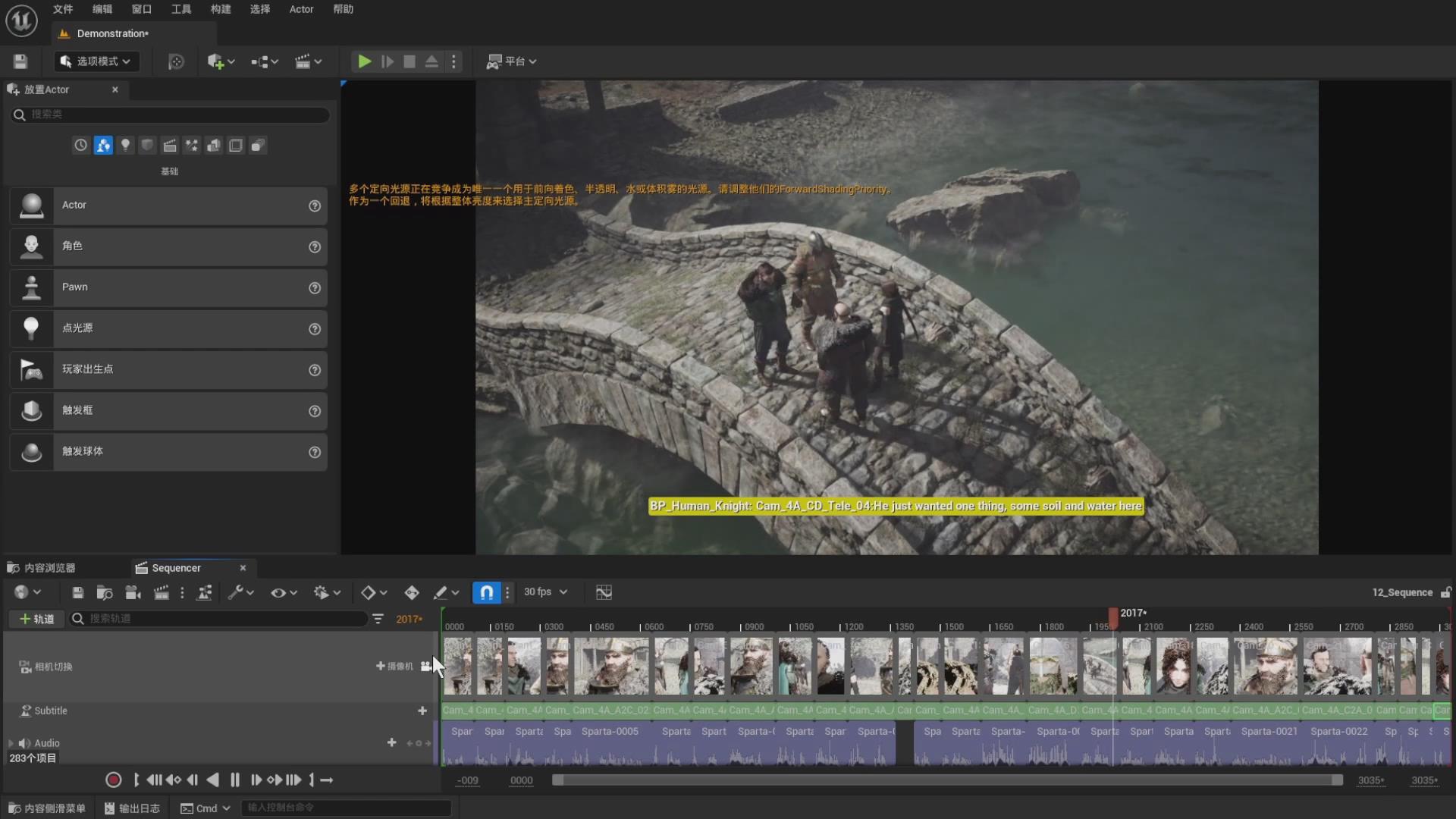Screen dimensions: 1456x819
Task: Select the Visual Effects category (sparkles icon)
Action: point(192,145)
